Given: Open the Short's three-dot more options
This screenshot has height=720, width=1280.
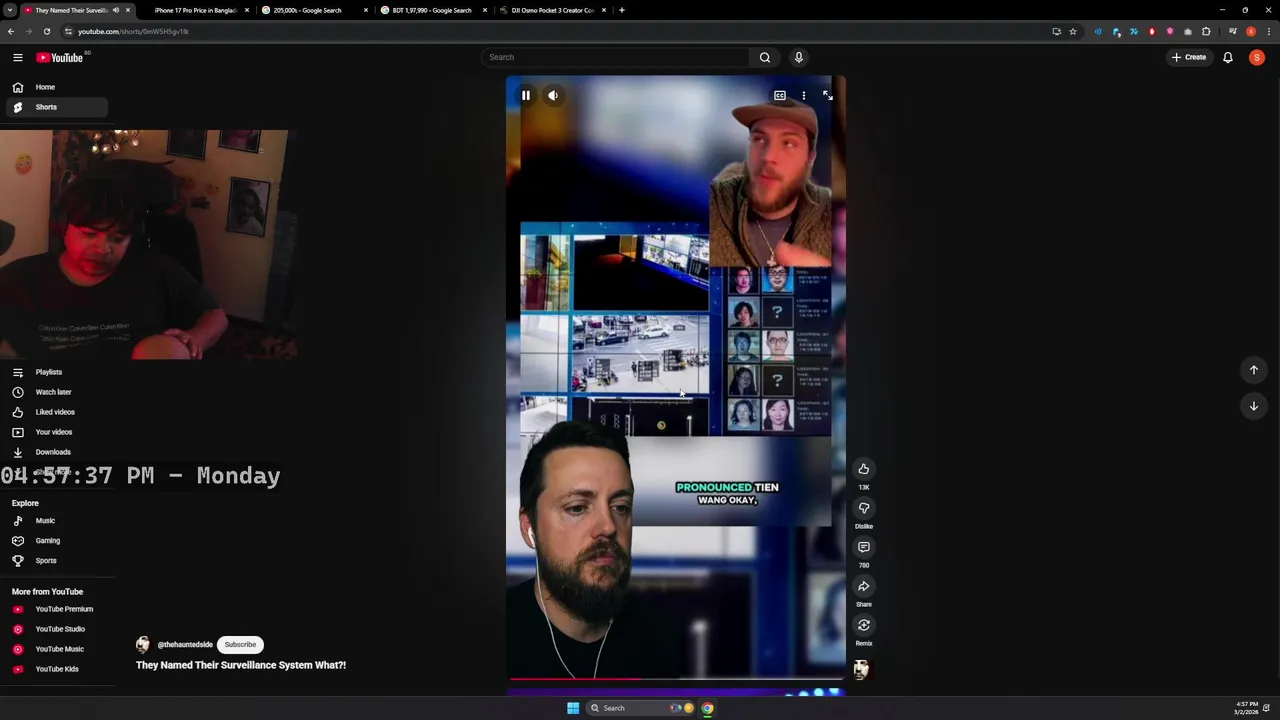Looking at the screenshot, I should coord(803,95).
